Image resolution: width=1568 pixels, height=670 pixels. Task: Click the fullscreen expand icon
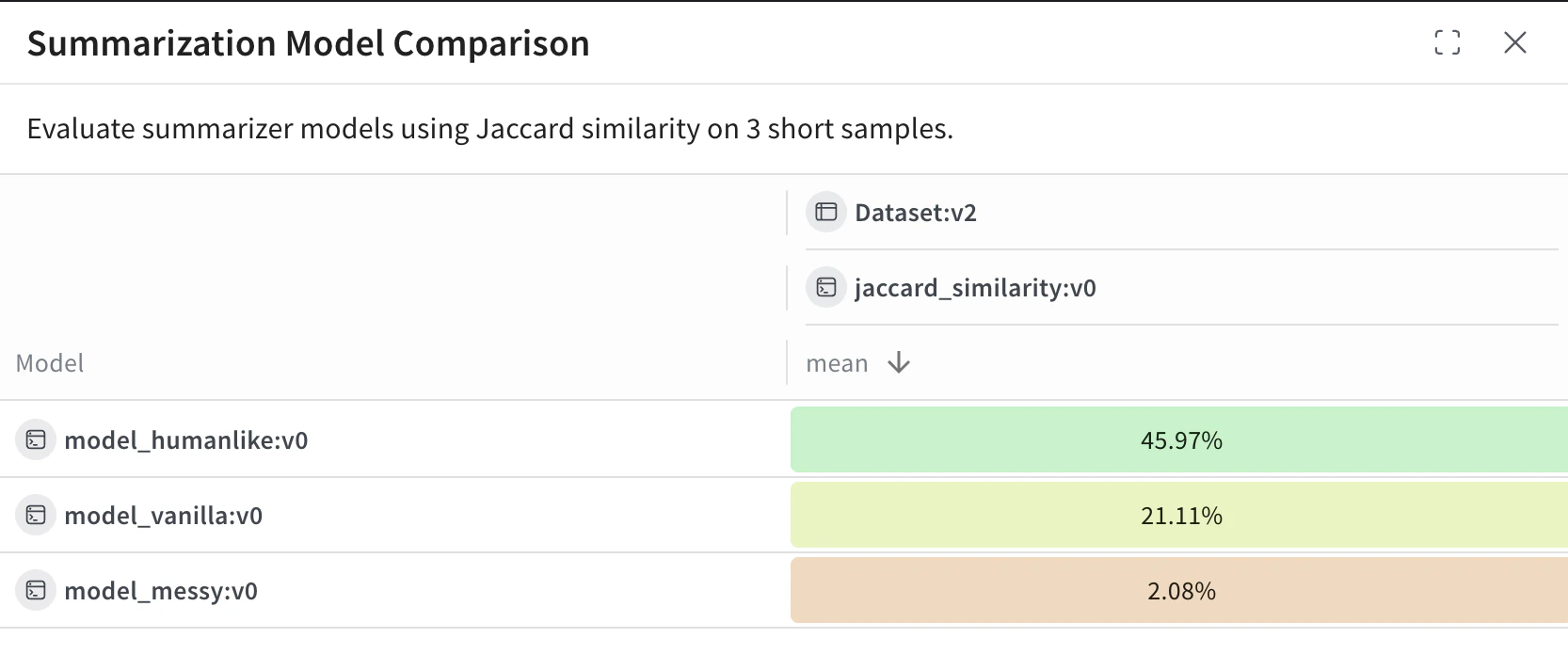[1447, 42]
